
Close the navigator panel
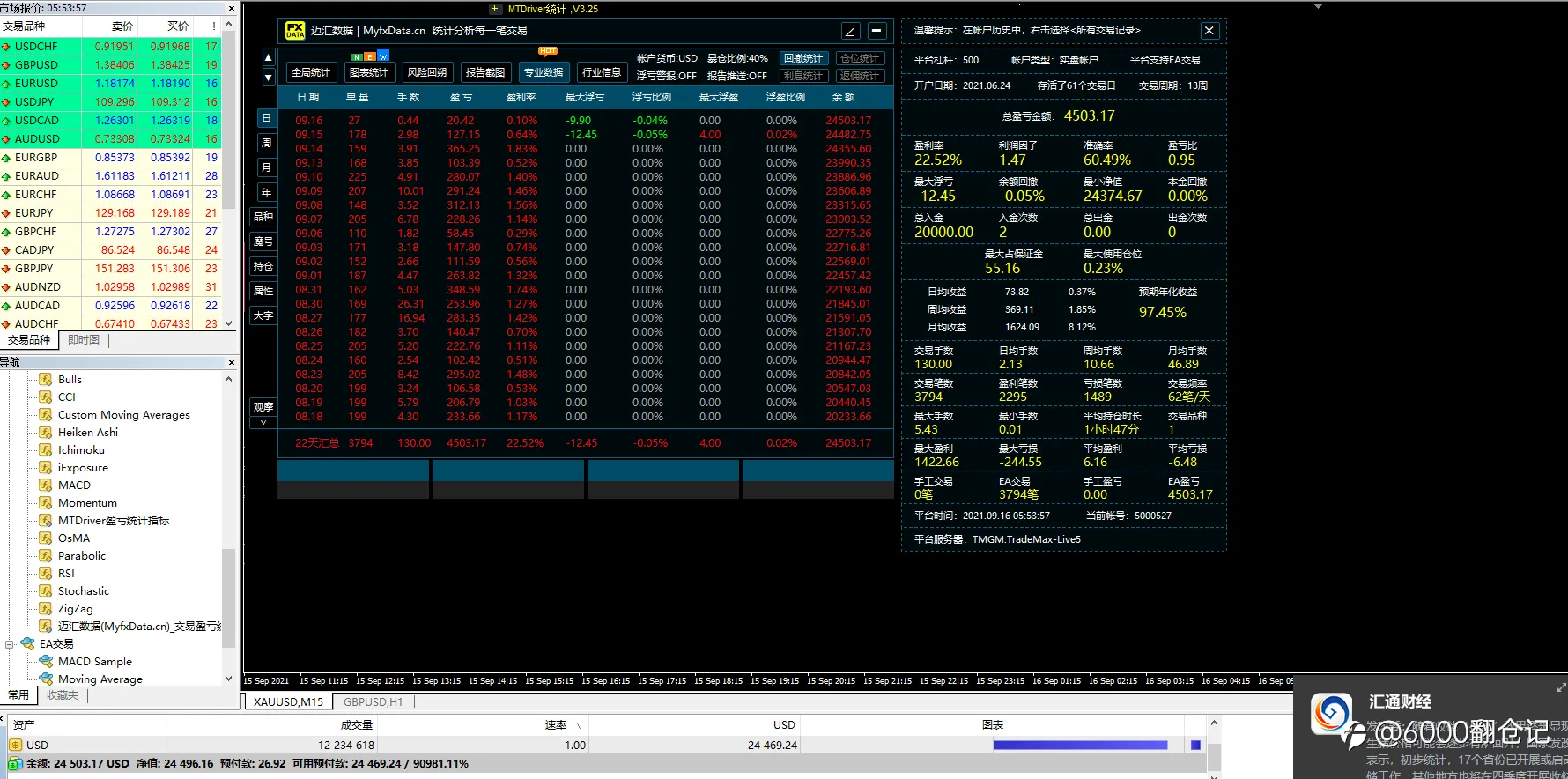[232, 362]
